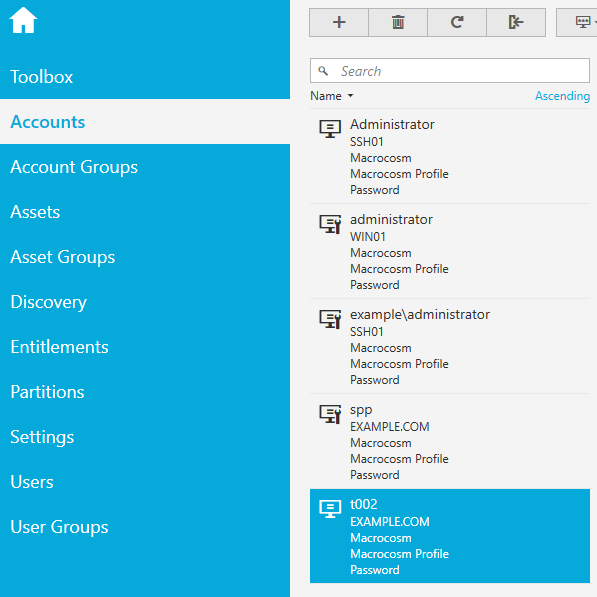Click the Delete trash can icon
This screenshot has width=597, height=597.
click(x=398, y=22)
